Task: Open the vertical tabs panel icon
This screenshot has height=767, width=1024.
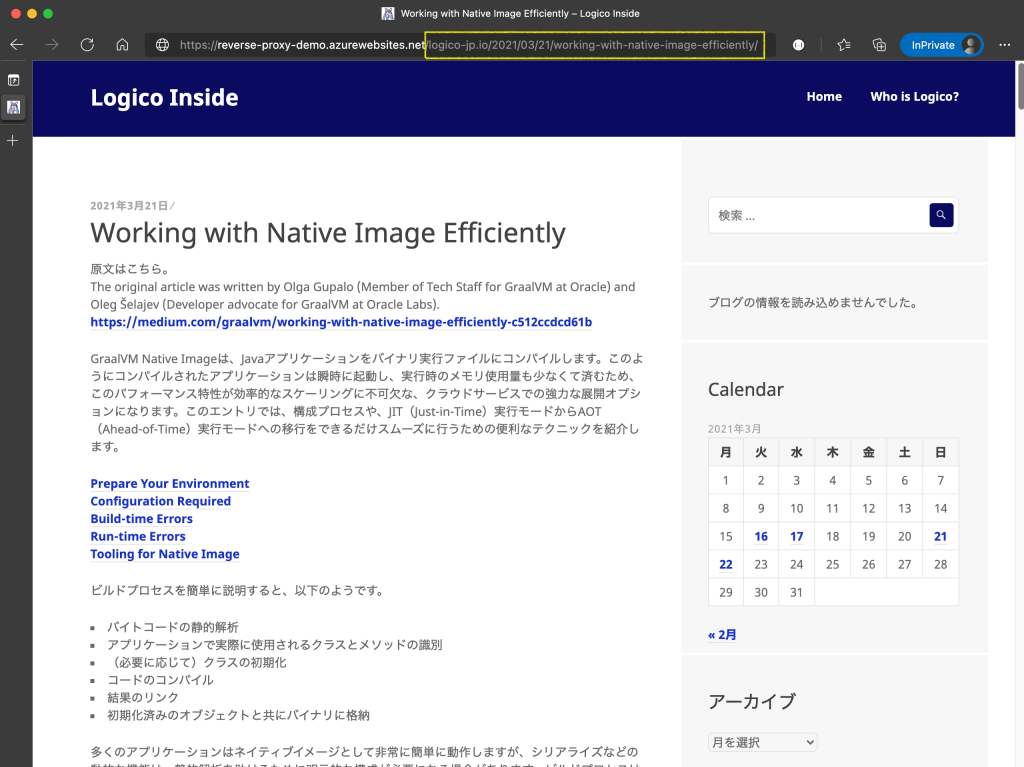Action: pyautogui.click(x=14, y=80)
